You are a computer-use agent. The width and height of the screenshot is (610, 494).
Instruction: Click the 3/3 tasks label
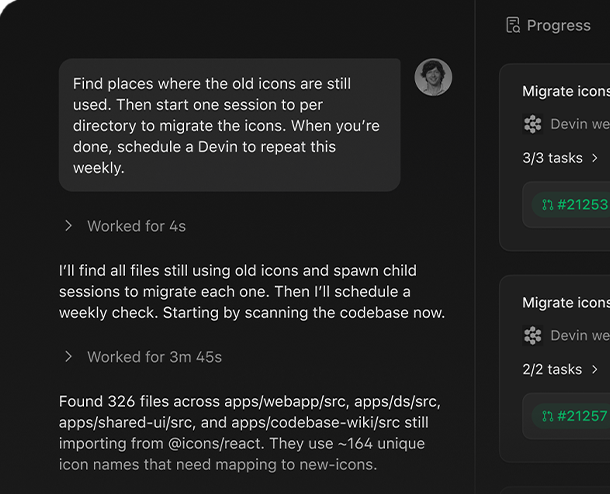point(552,158)
